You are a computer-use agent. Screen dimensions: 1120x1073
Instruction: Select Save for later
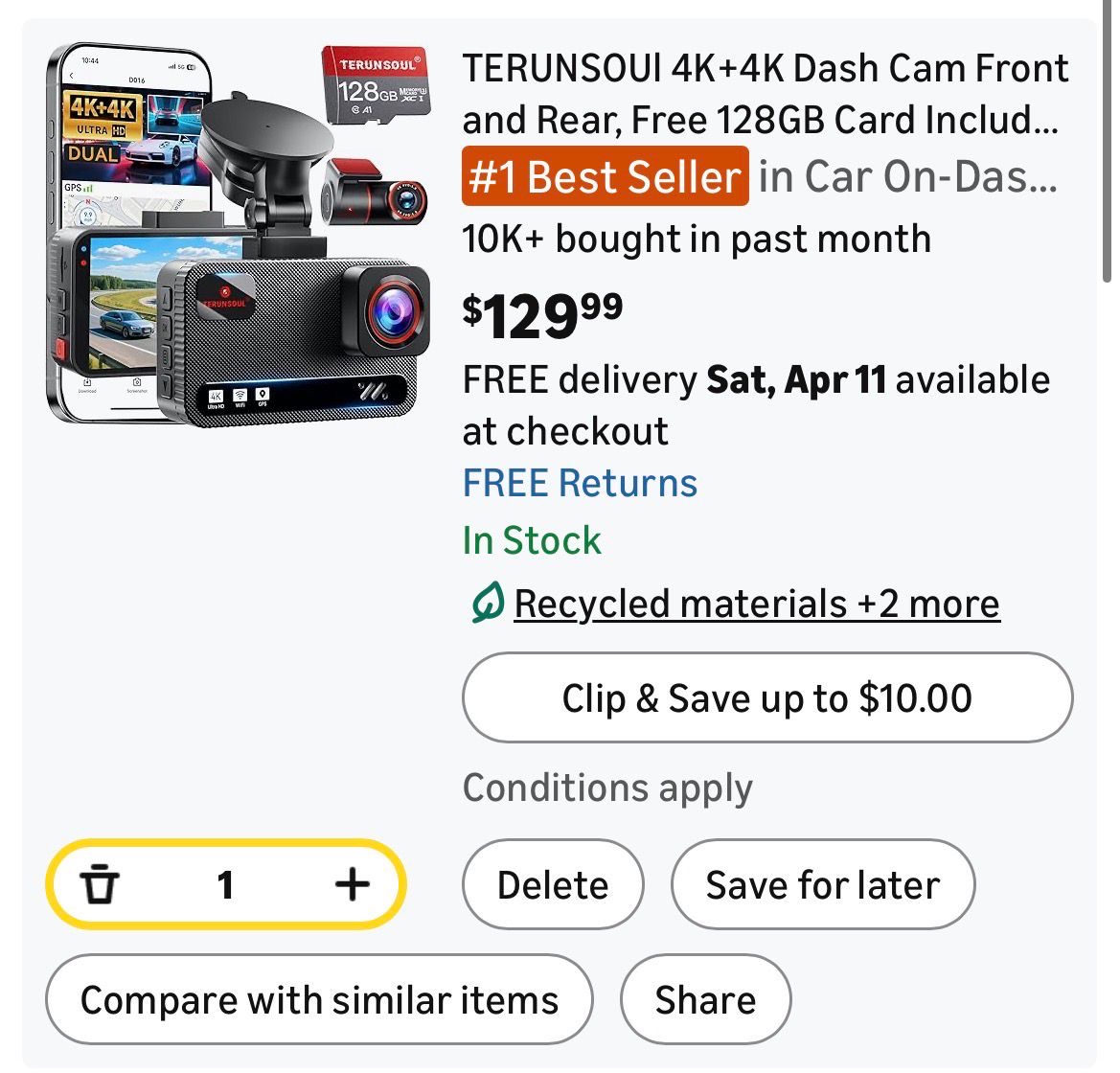(822, 884)
